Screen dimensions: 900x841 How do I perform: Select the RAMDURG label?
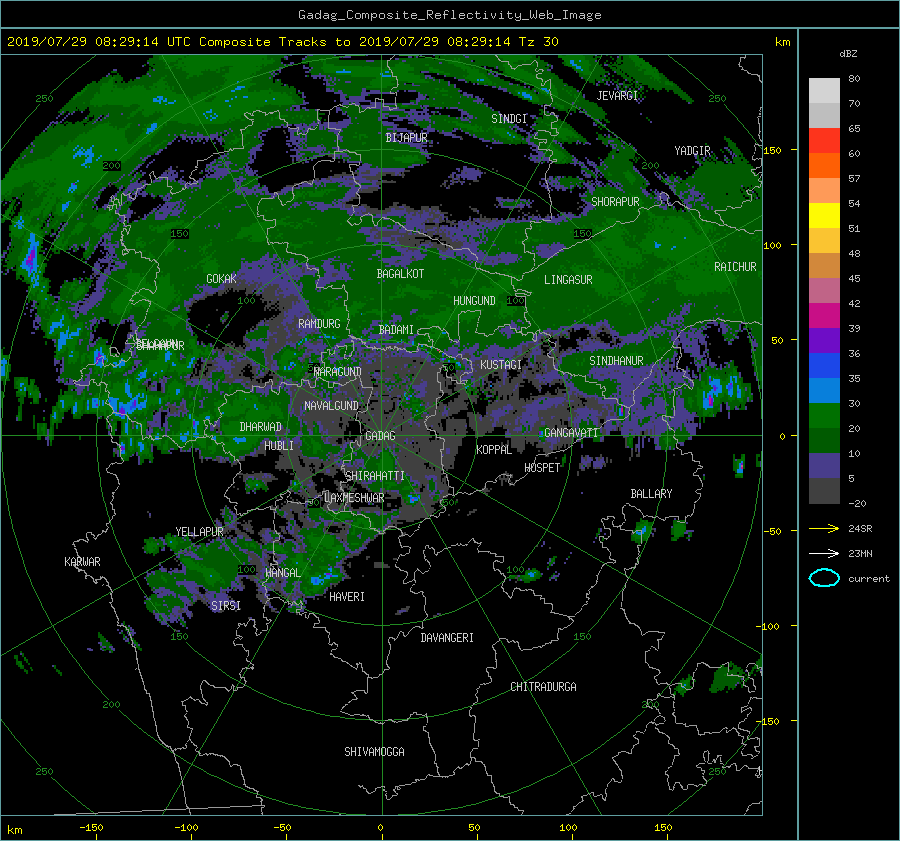[319, 324]
